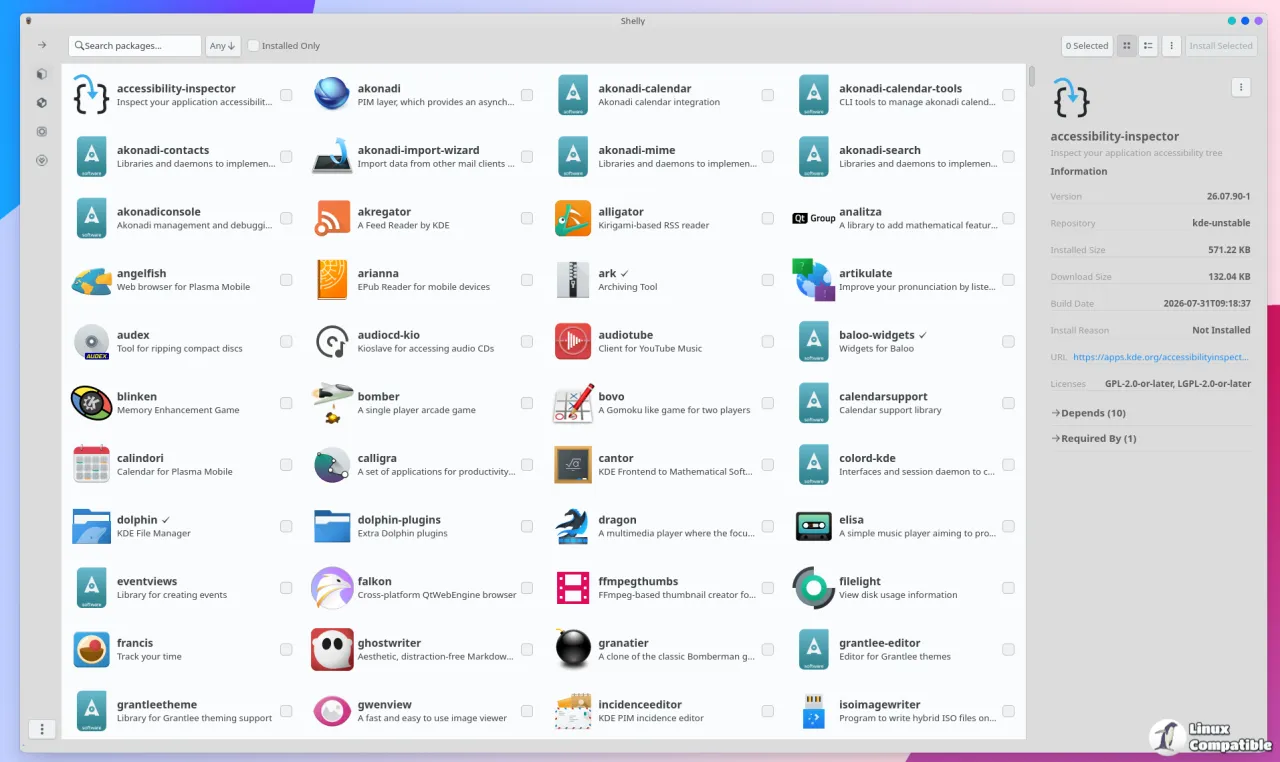Check the incidenceeditor package checkbox
Image resolution: width=1280 pixels, height=762 pixels.
point(768,712)
